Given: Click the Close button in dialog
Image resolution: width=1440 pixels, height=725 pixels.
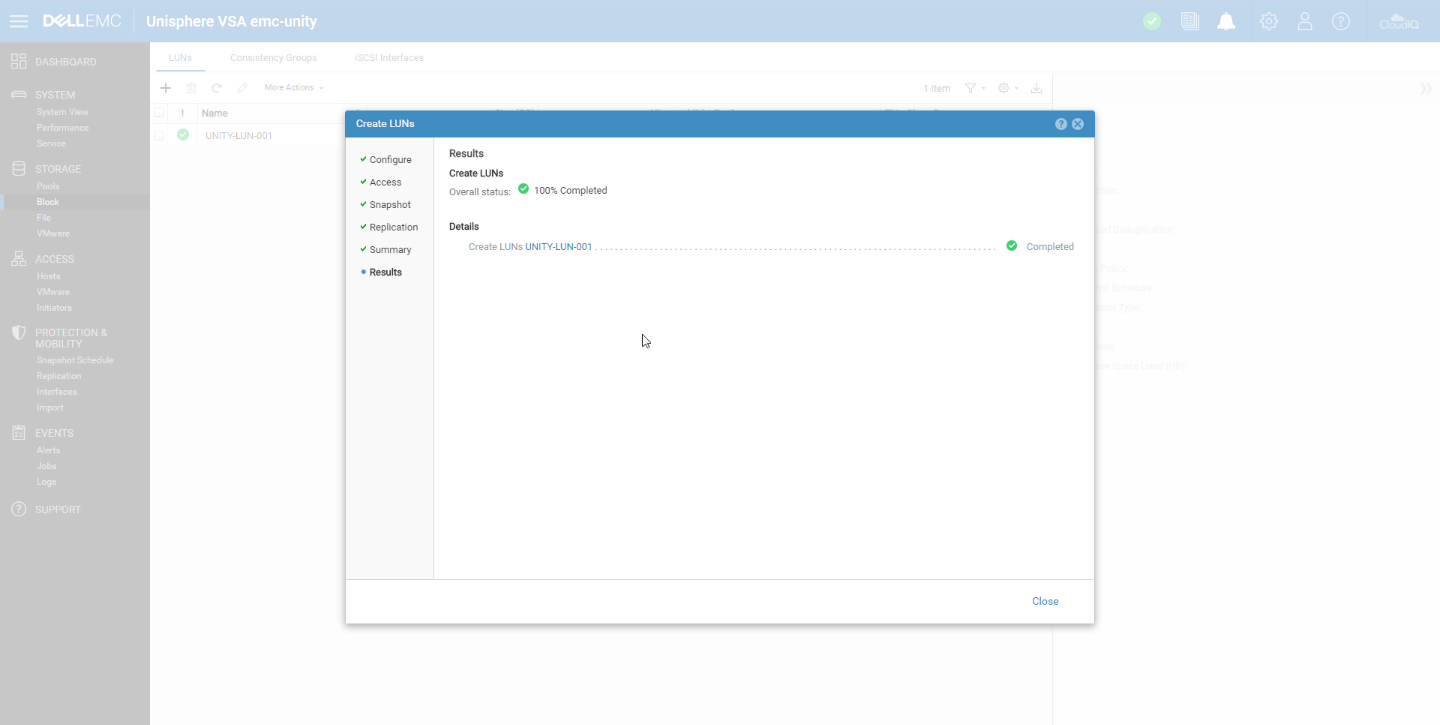Looking at the screenshot, I should coord(1045,601).
